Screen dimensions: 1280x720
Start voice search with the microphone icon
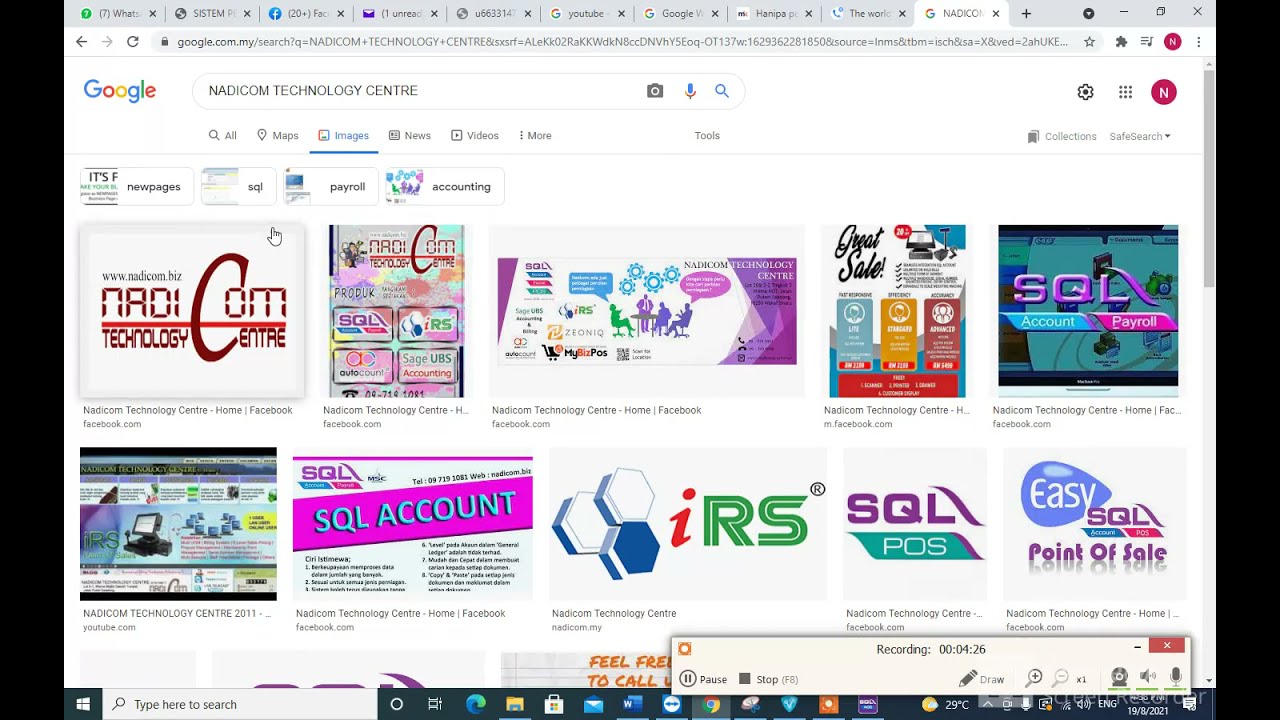tap(690, 91)
